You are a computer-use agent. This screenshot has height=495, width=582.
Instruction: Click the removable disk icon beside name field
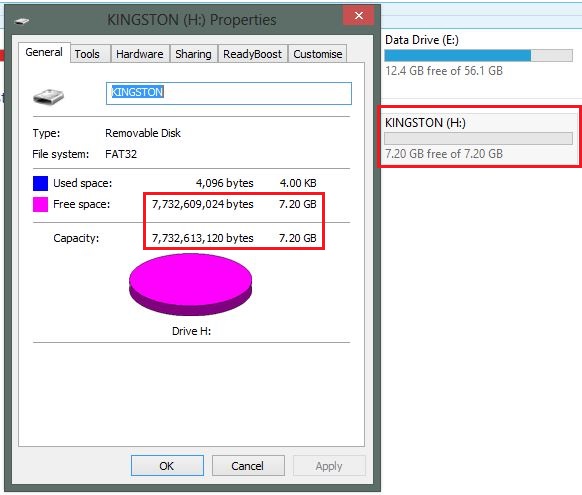point(48,96)
